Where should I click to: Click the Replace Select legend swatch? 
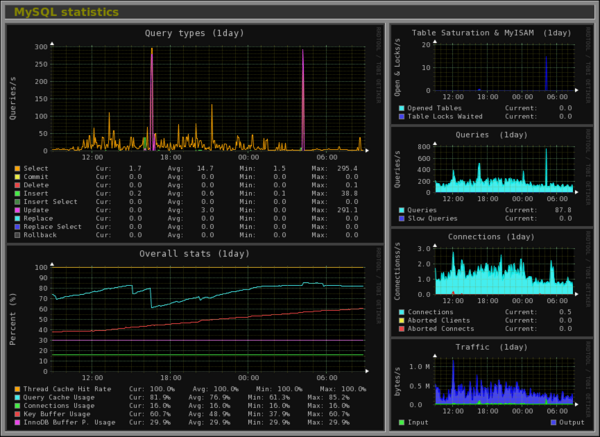pos(17,227)
